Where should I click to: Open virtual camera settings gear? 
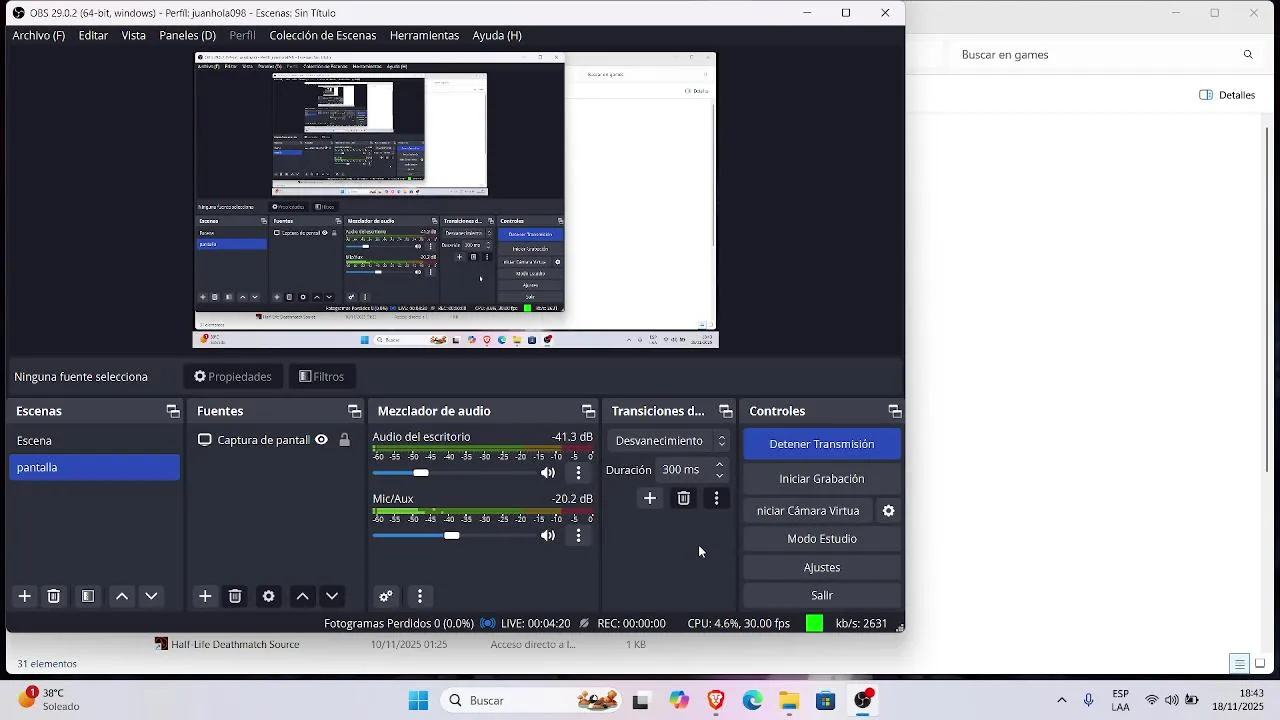[x=888, y=511]
